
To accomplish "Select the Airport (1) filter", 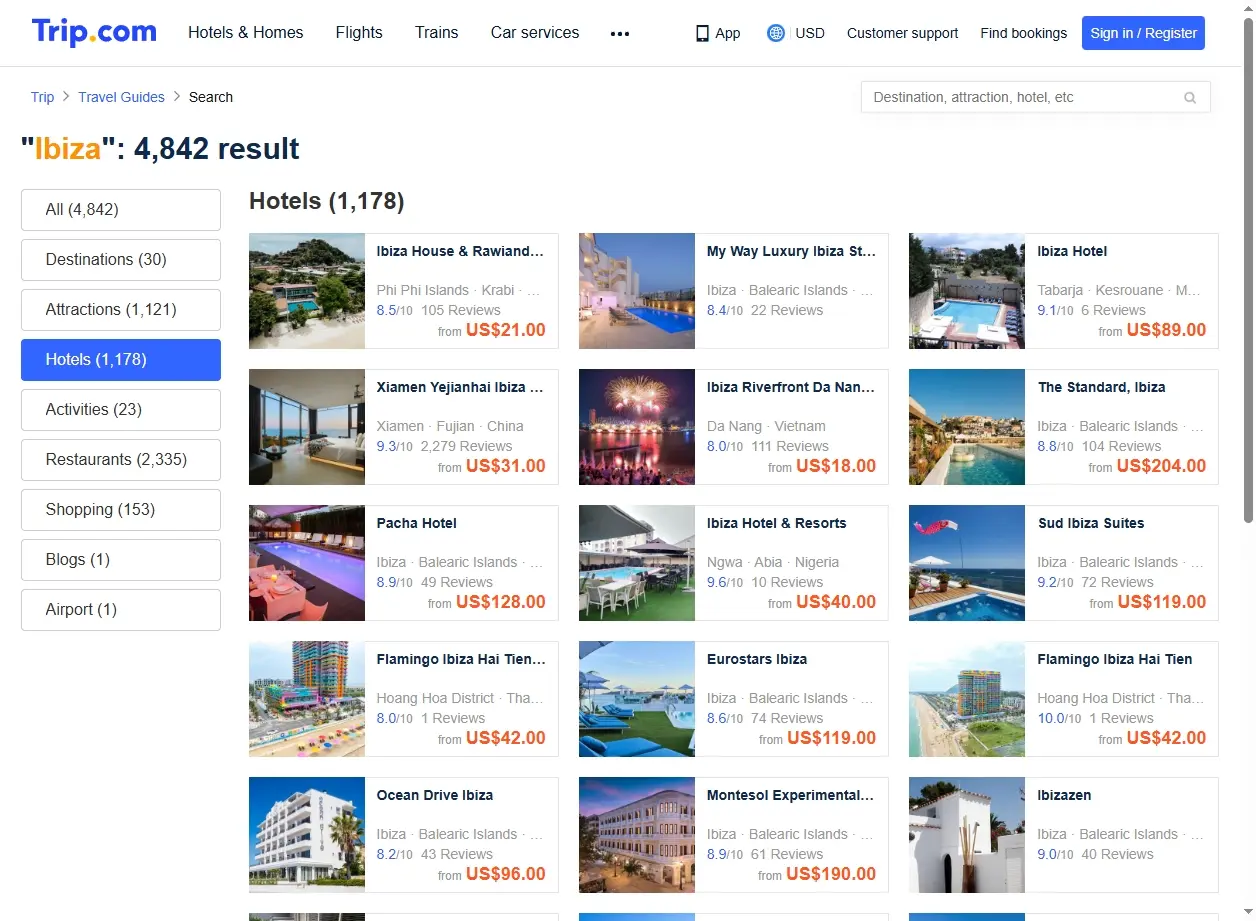I will click(121, 610).
